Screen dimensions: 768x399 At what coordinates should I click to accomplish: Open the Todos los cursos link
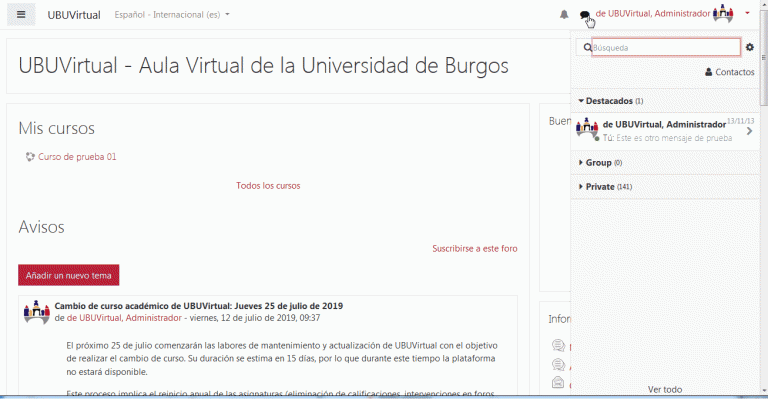point(268,186)
